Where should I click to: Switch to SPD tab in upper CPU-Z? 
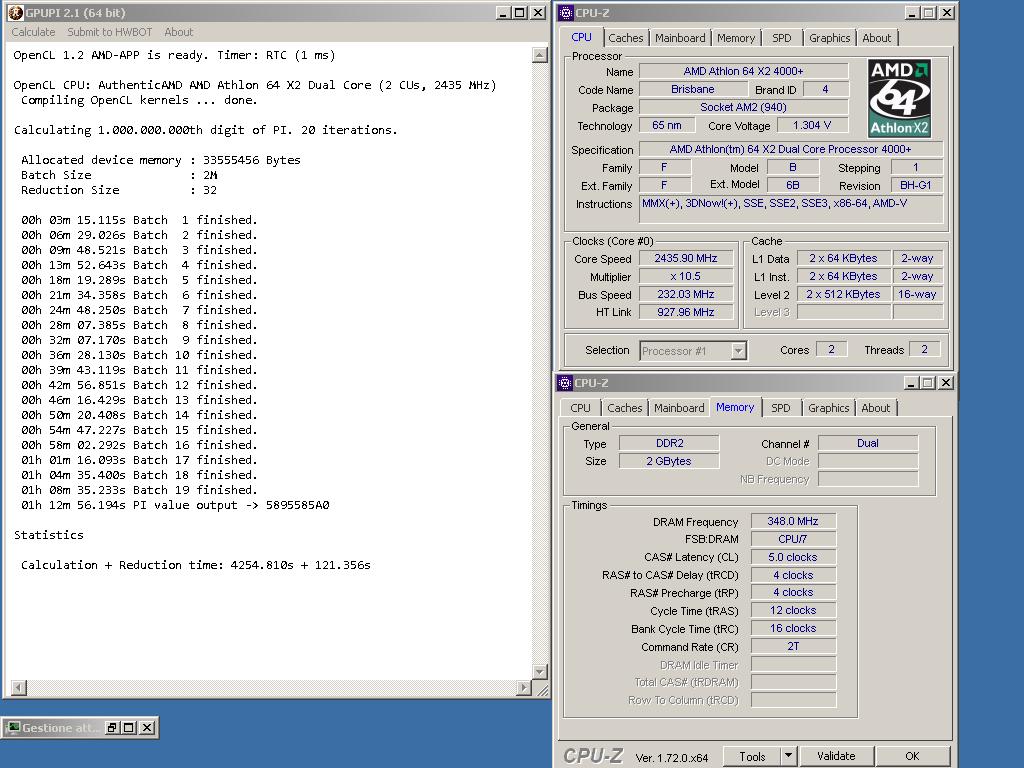click(782, 38)
